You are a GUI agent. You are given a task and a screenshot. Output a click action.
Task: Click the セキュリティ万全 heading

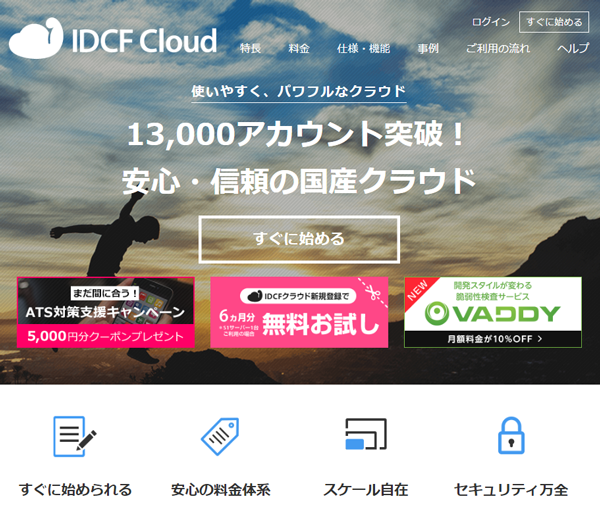click(x=511, y=490)
